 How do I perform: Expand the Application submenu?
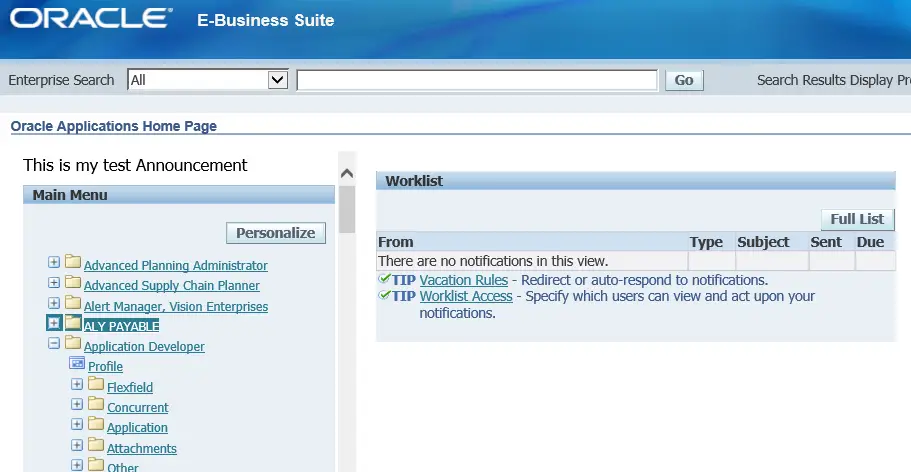[x=77, y=425]
